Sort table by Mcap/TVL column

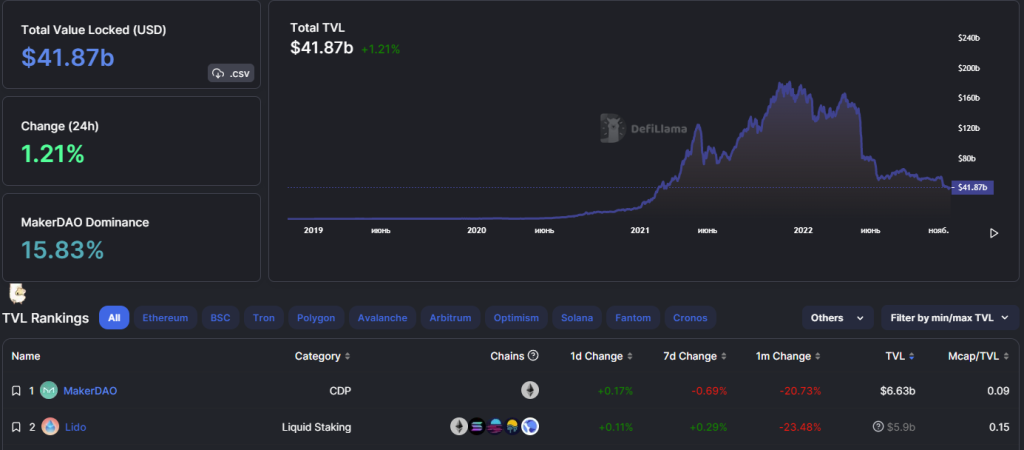click(978, 356)
